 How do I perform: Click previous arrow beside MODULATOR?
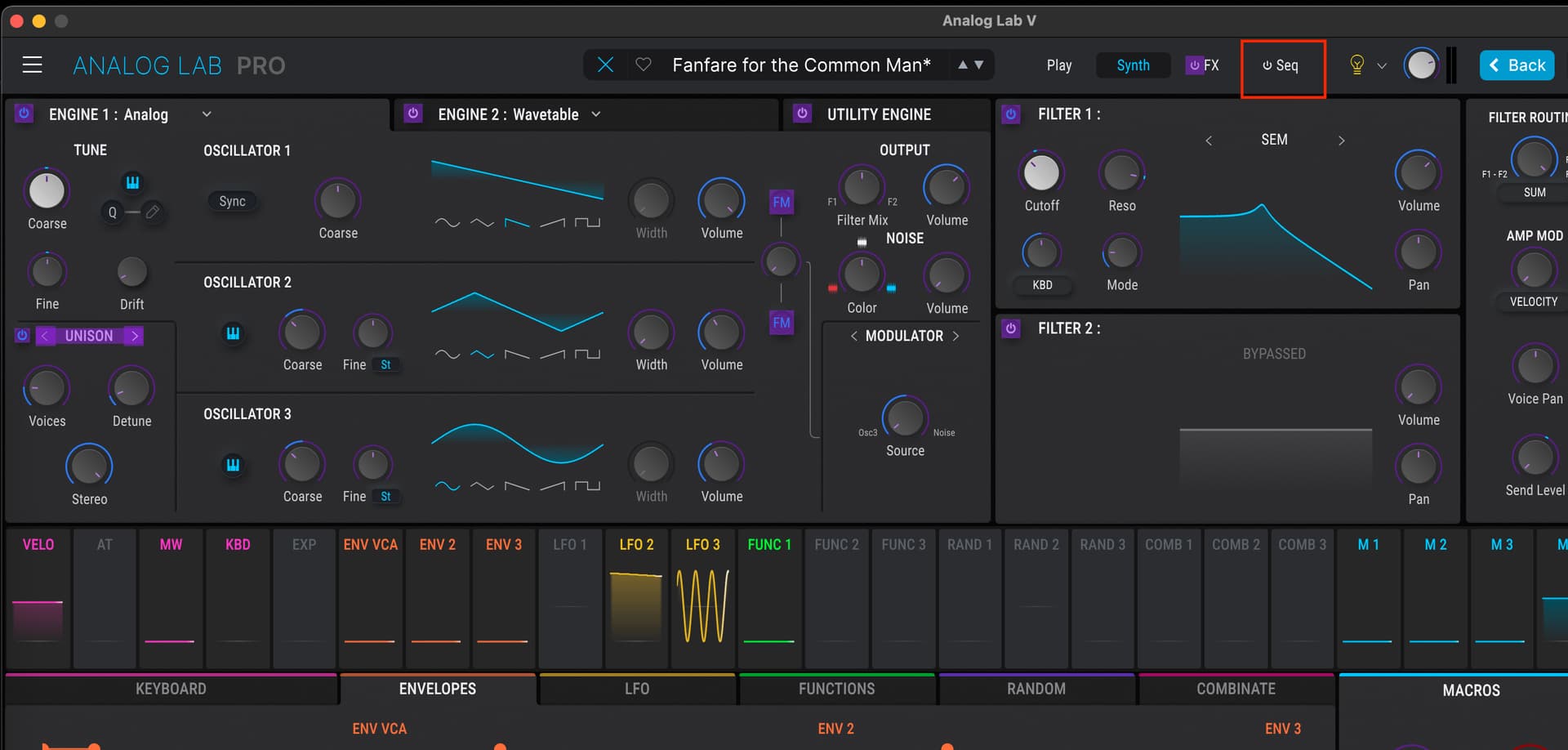[x=853, y=336]
